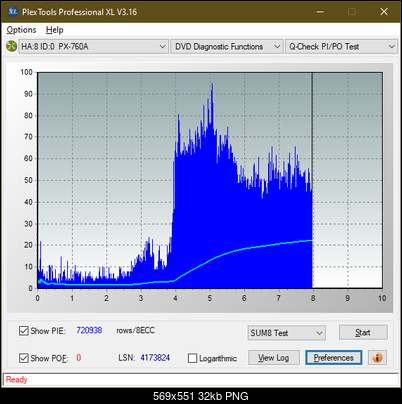Screen dimensions: 402x404
Task: Close the PlexTools window
Action: [x=384, y=12]
